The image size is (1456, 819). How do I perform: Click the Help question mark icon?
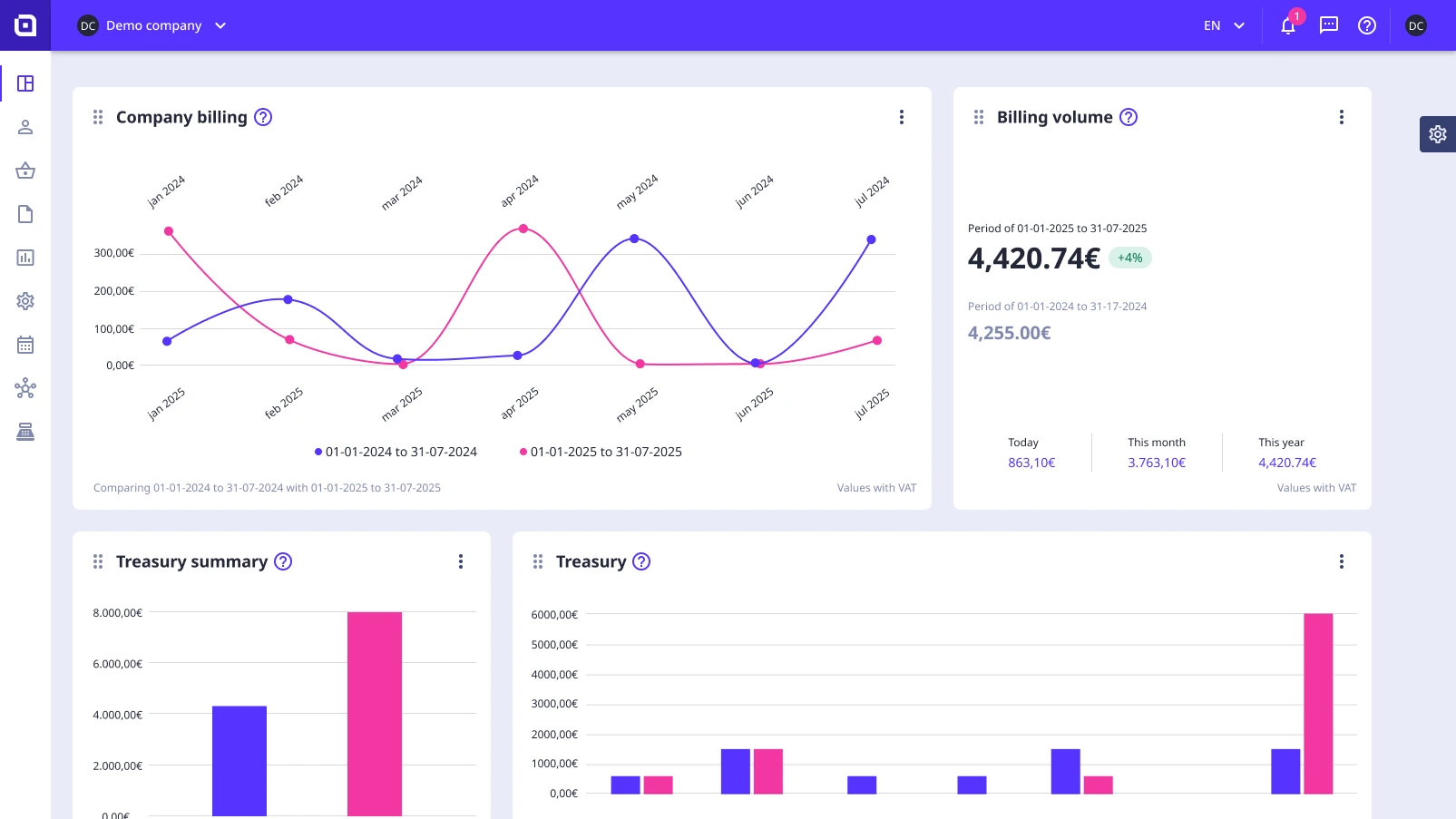pyautogui.click(x=1367, y=25)
